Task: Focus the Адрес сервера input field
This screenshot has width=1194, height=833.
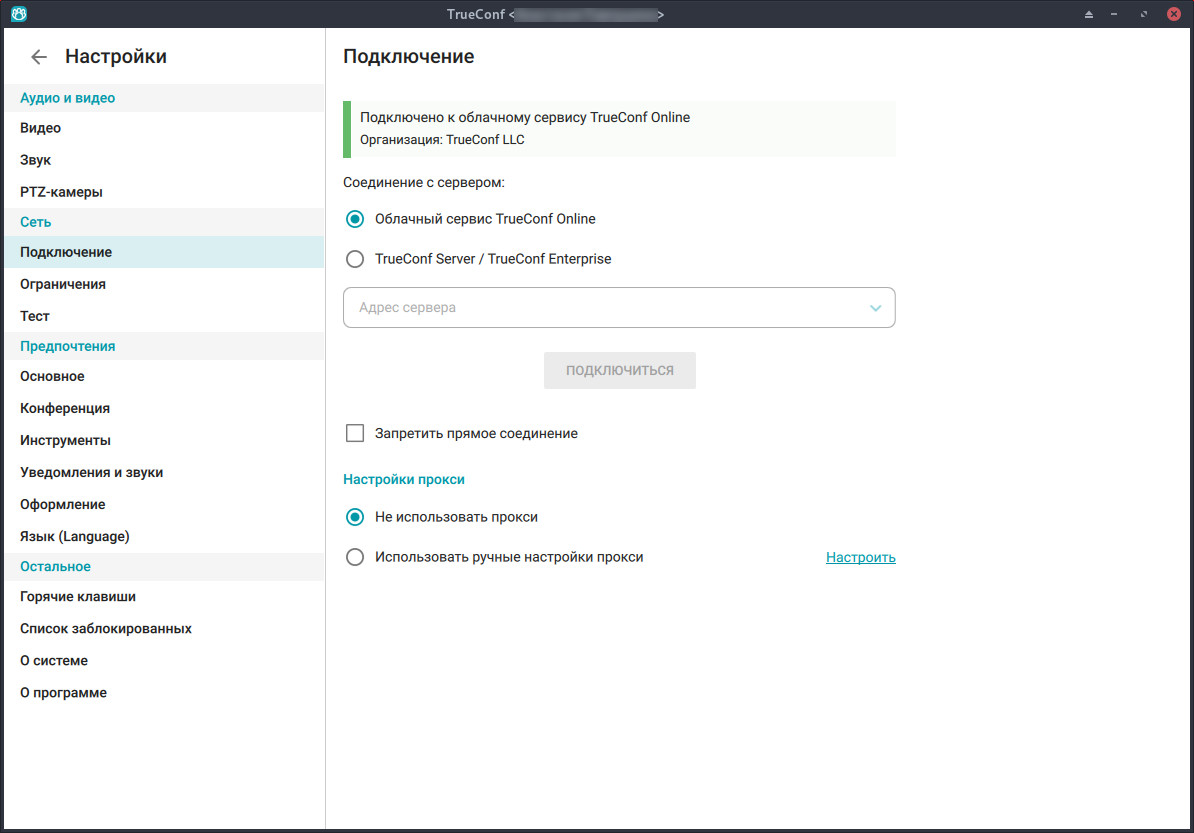Action: pos(619,308)
